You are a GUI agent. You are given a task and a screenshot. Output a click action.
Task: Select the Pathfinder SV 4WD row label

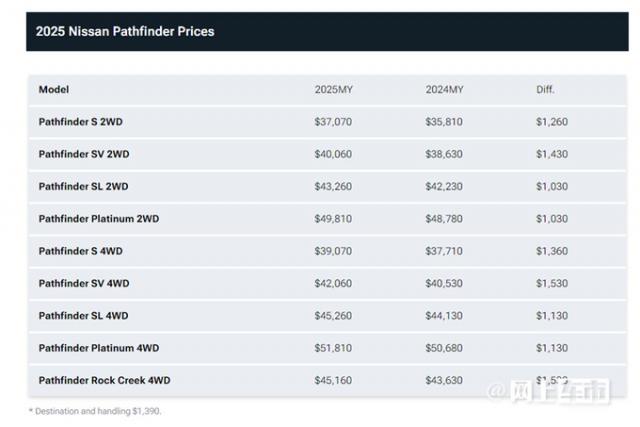click(x=84, y=283)
